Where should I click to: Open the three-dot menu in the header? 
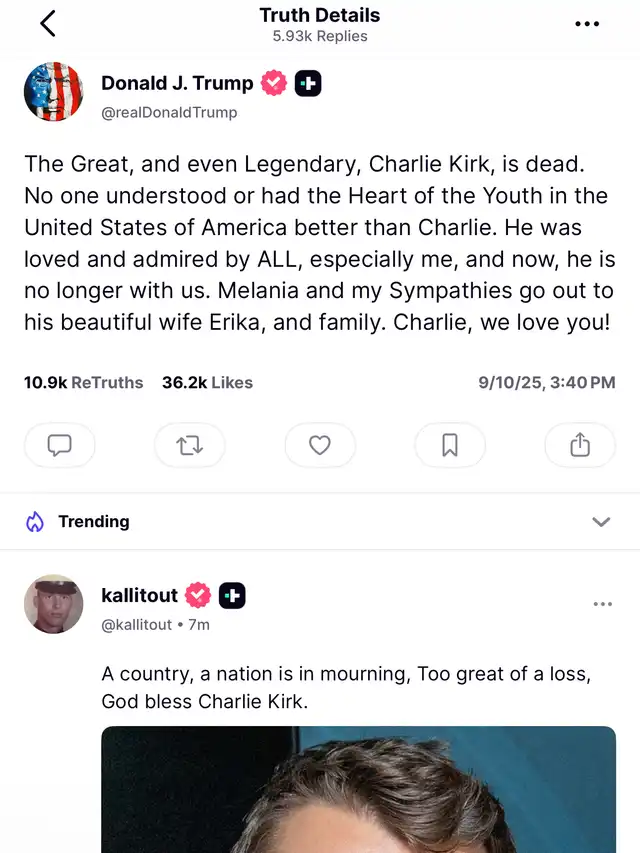(x=587, y=24)
